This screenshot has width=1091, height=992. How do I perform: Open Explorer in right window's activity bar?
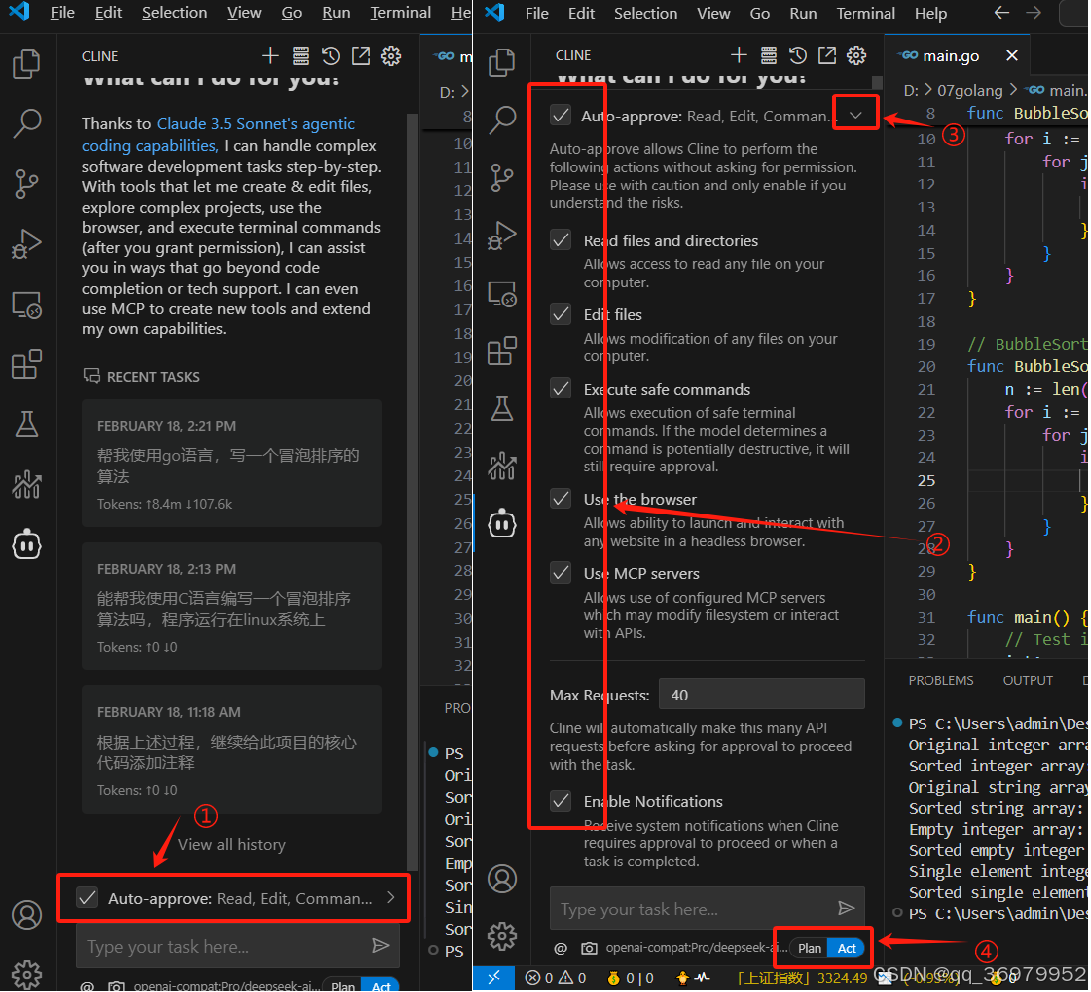[502, 63]
